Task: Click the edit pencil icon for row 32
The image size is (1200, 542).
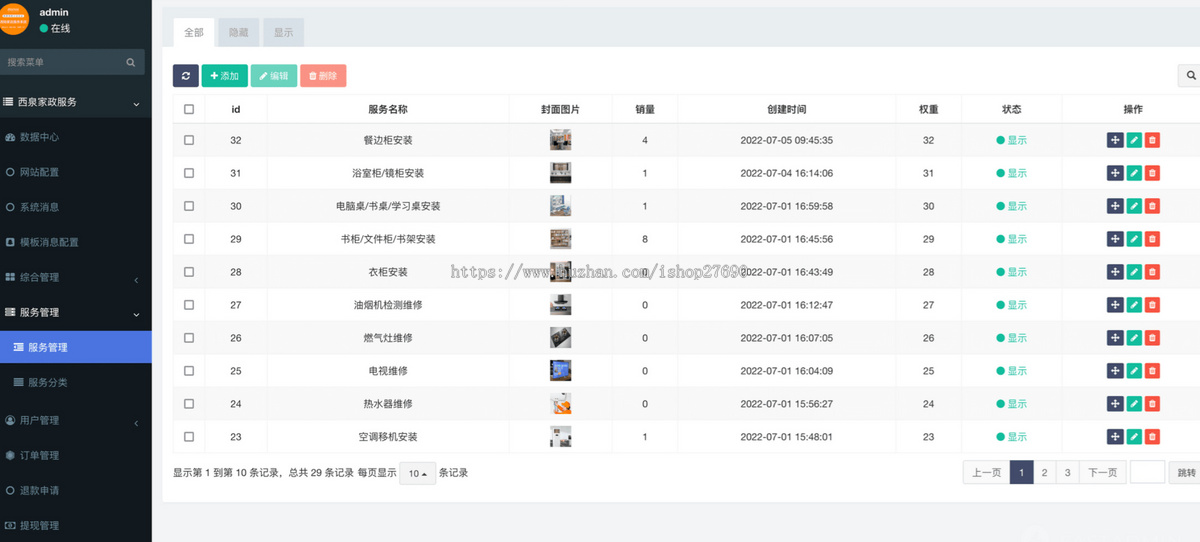Action: (1134, 140)
